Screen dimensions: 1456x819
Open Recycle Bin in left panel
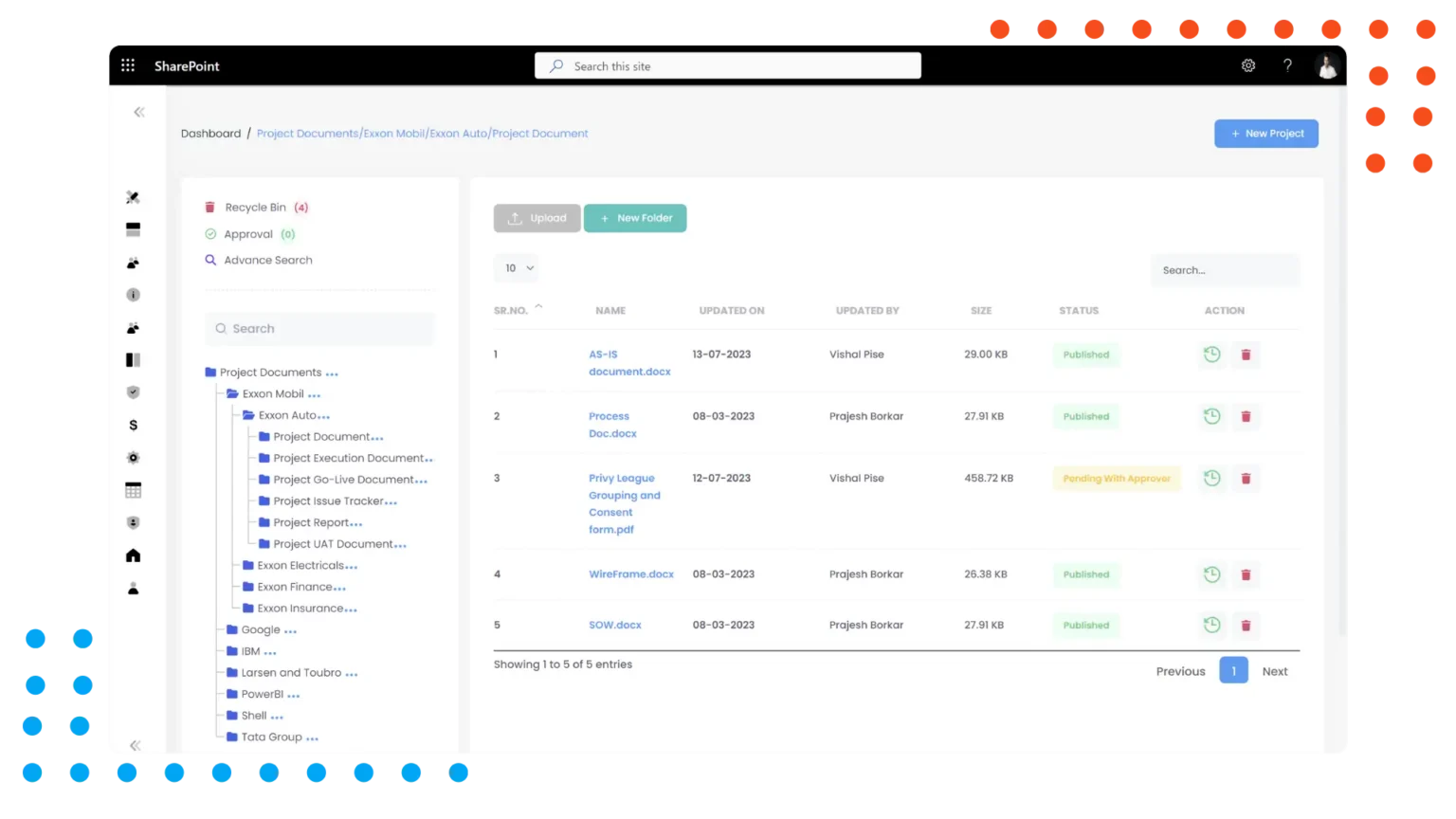(256, 207)
